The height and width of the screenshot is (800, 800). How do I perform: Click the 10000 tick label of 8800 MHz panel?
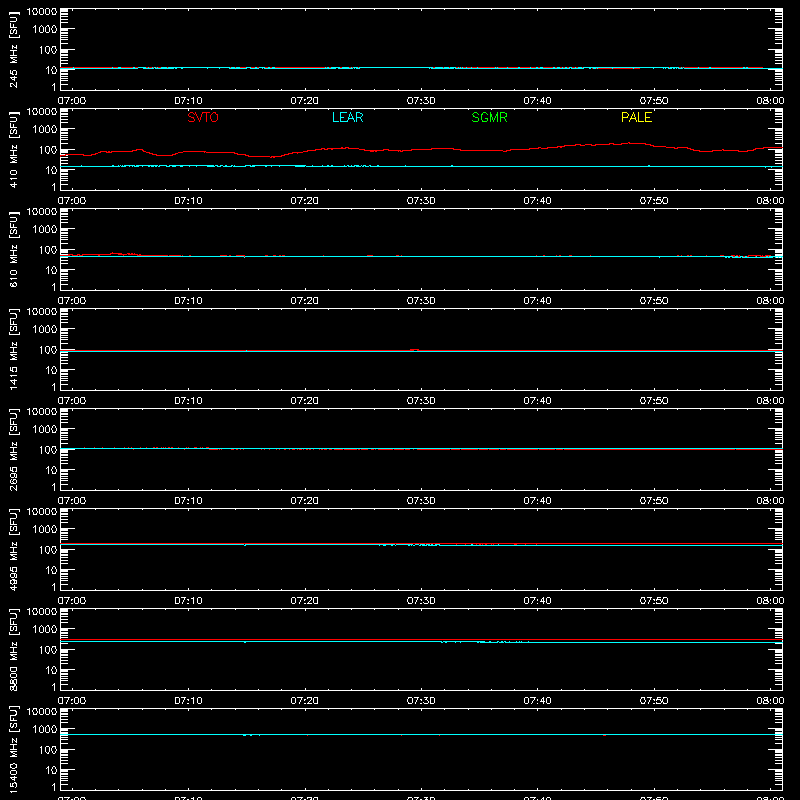coord(42,612)
